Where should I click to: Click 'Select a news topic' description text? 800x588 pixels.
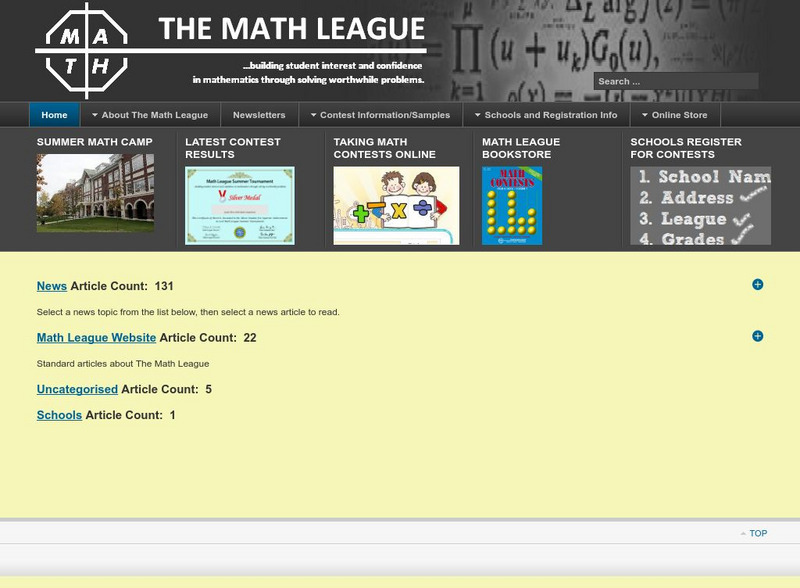188,312
